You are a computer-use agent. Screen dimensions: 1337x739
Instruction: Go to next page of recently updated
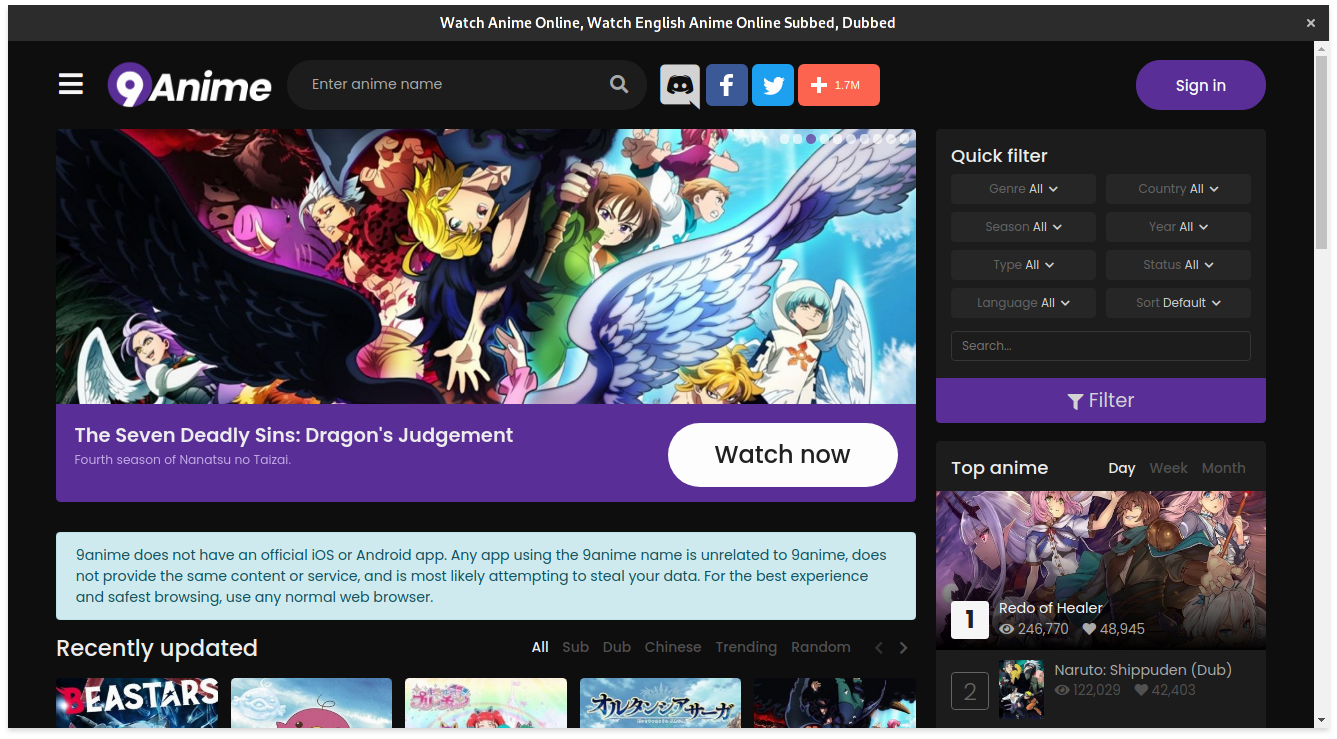click(904, 648)
